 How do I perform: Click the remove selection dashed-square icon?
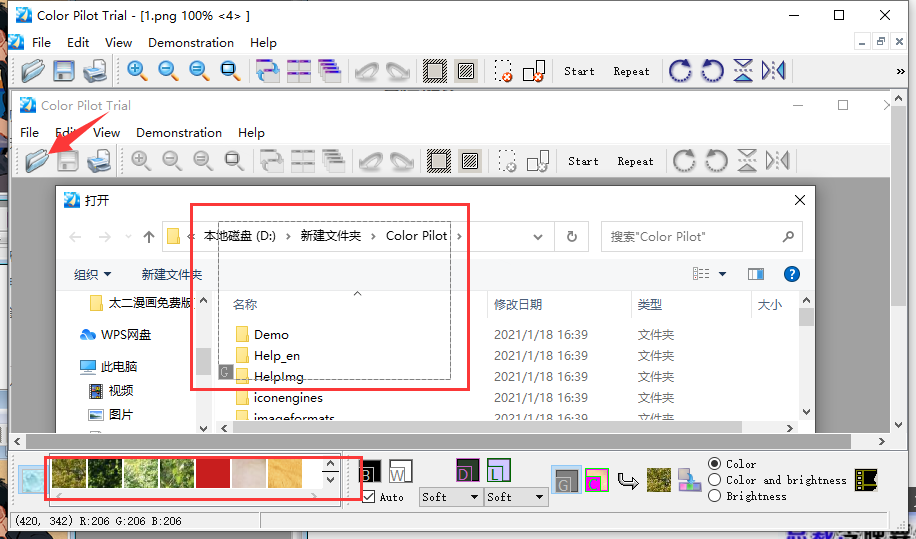click(x=503, y=71)
